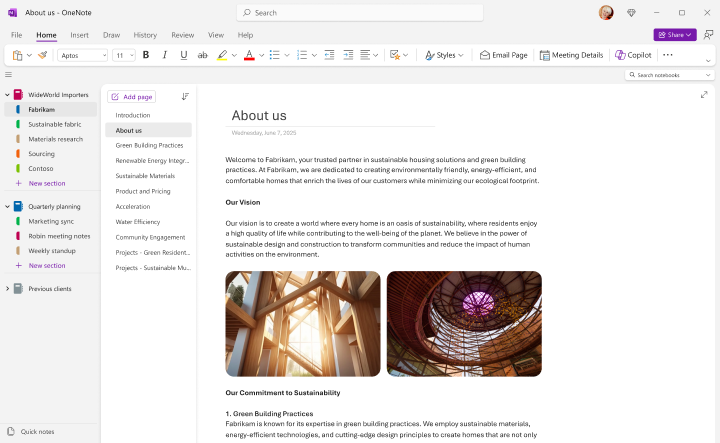Increase paragraph indent
Image resolution: width=720 pixels, height=443 pixels.
pyautogui.click(x=349, y=55)
